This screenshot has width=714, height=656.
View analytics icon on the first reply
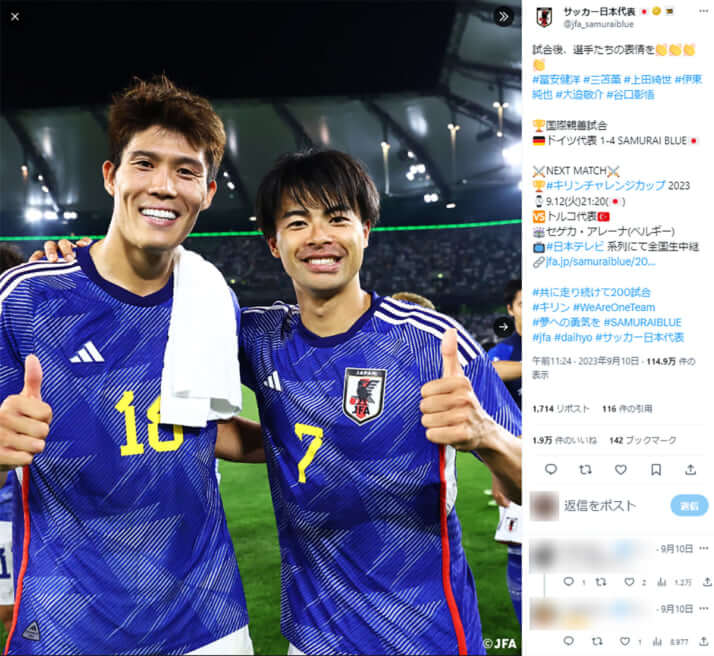[x=661, y=581]
